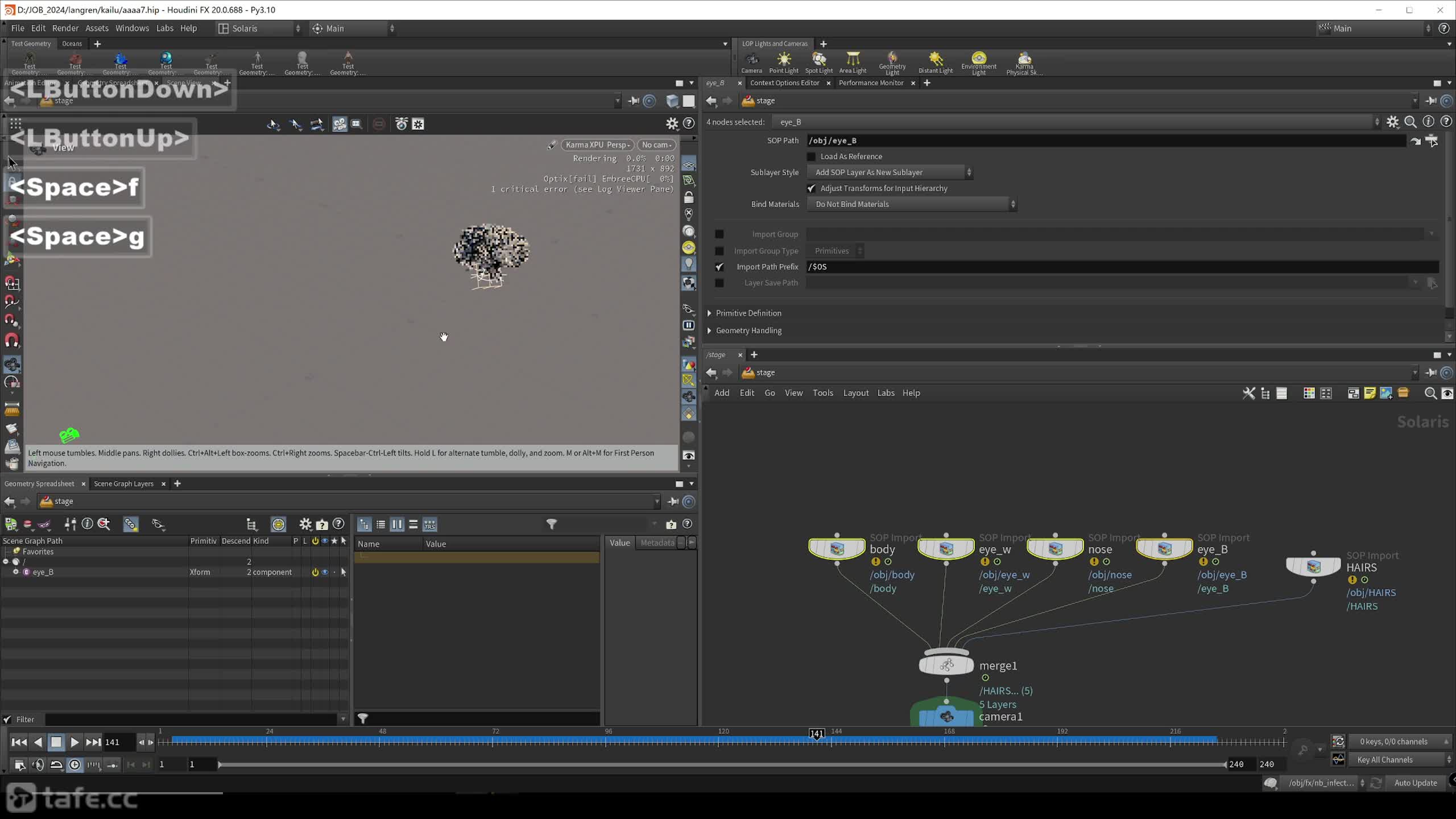Toggle Adjust Transforms for Input Hierarchy
Viewport: 1456px width, 819px height.
(812, 188)
